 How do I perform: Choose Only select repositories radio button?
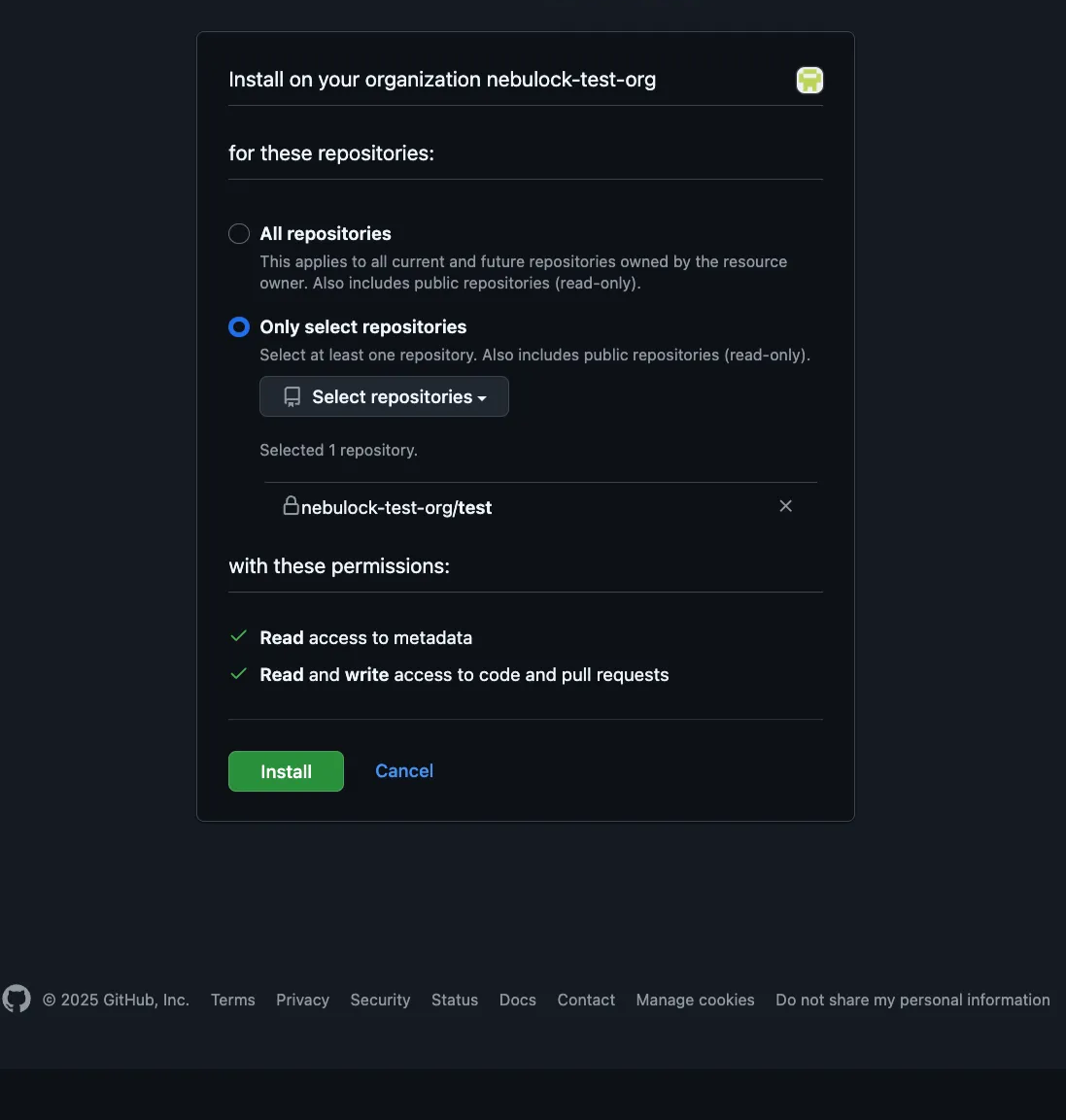[239, 327]
